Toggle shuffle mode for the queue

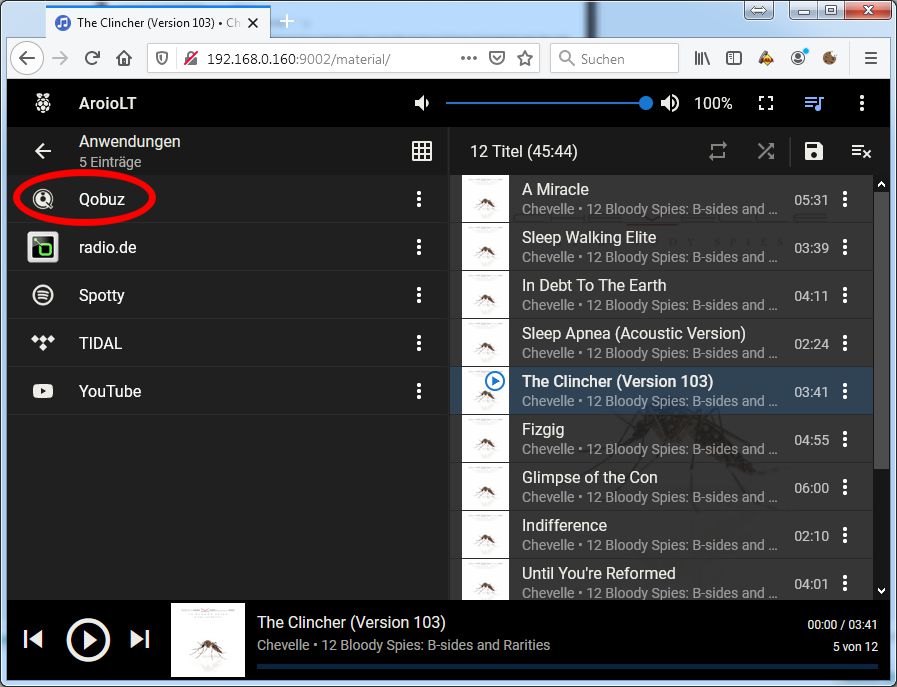pos(765,151)
